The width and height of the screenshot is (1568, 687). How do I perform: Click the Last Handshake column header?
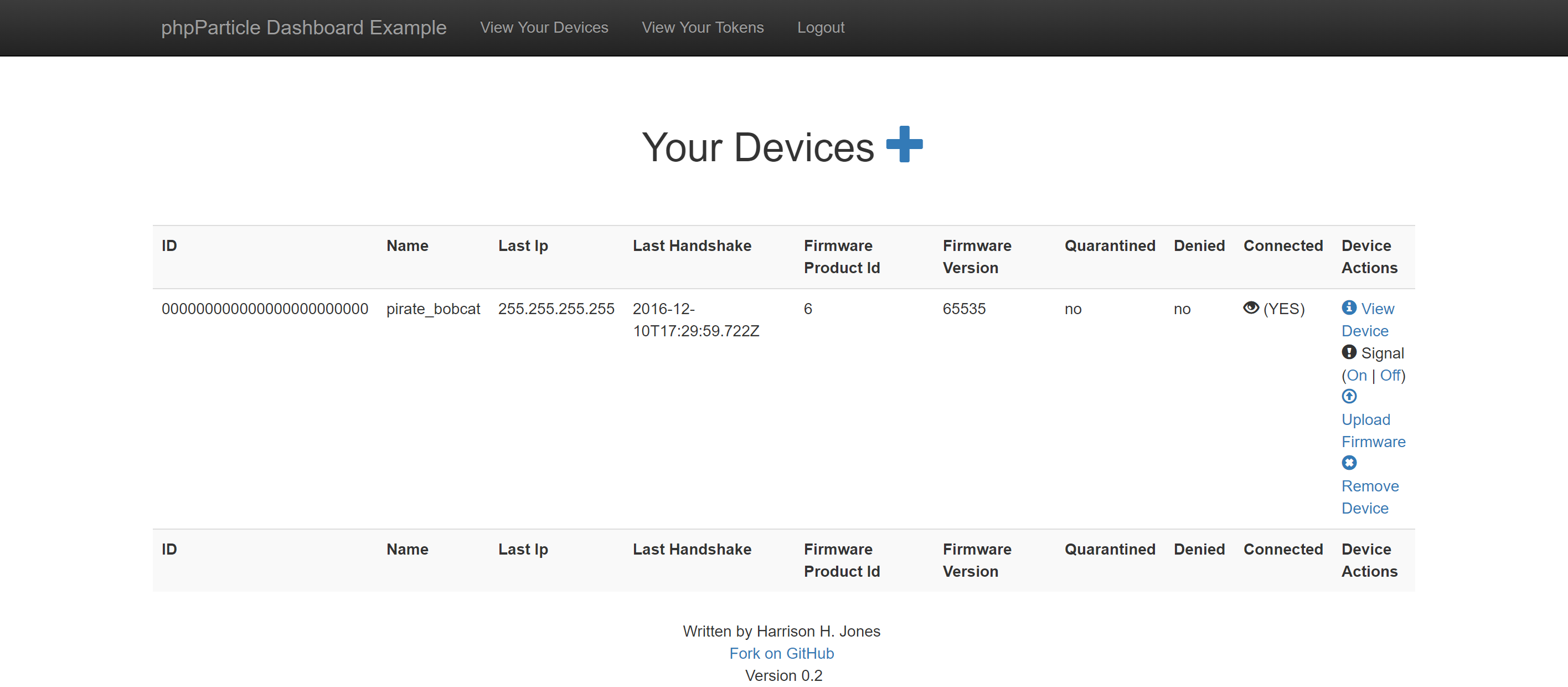(692, 245)
